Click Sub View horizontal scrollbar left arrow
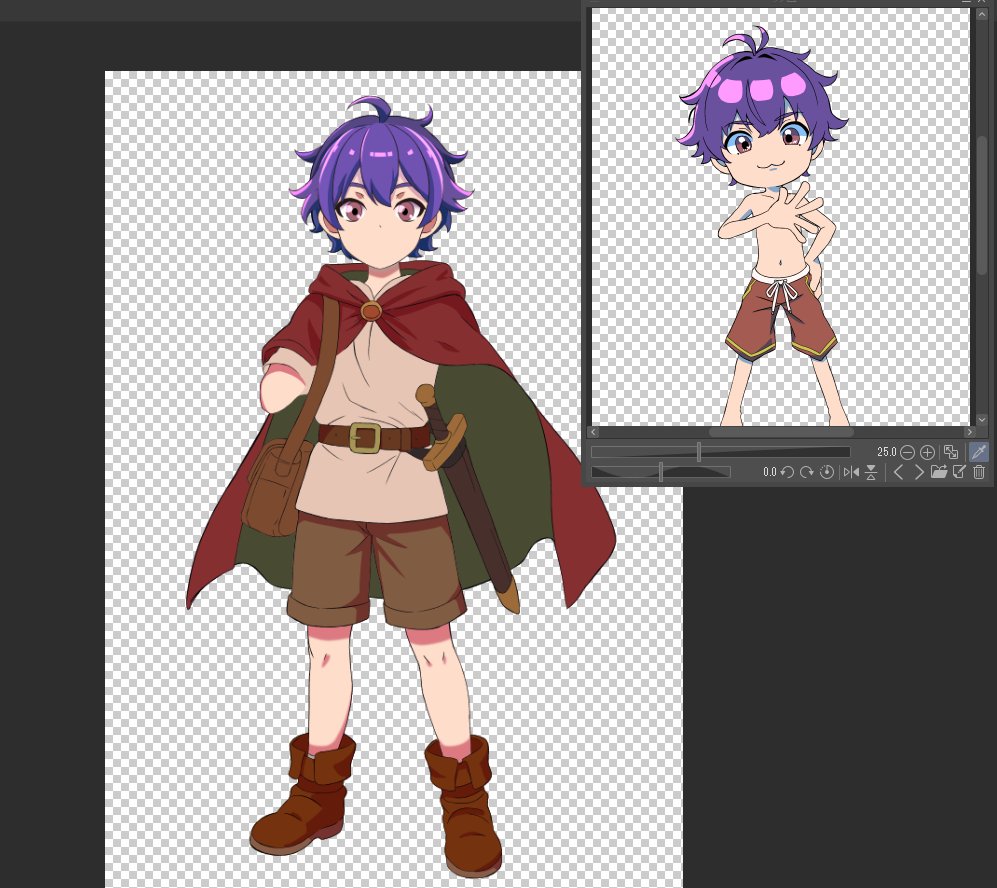Image resolution: width=997 pixels, height=888 pixels. click(593, 432)
